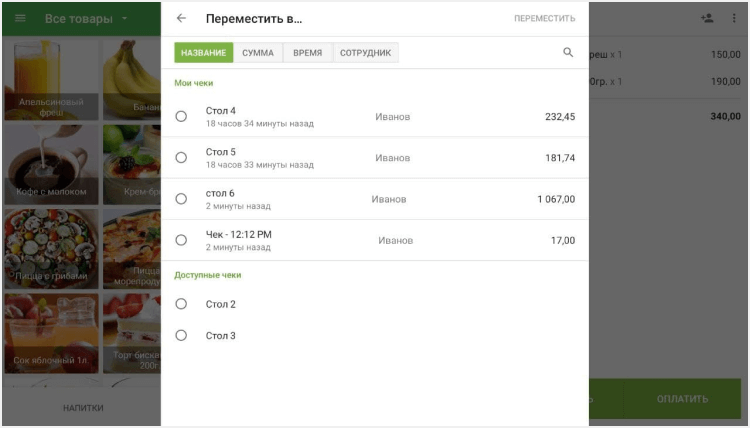
Task: Pick the Стол 2 radio button
Action: (181, 304)
